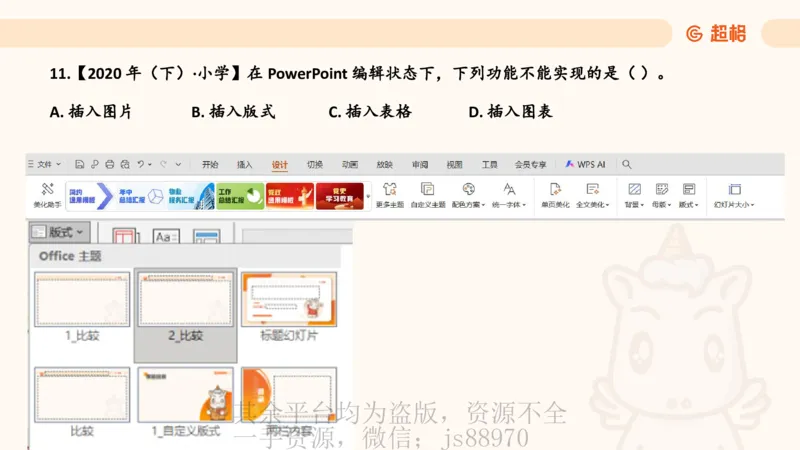The height and width of the screenshot is (450, 800).
Task: Apply the 简约通用模板 blue theme thumbnail
Action: pyautogui.click(x=90, y=196)
